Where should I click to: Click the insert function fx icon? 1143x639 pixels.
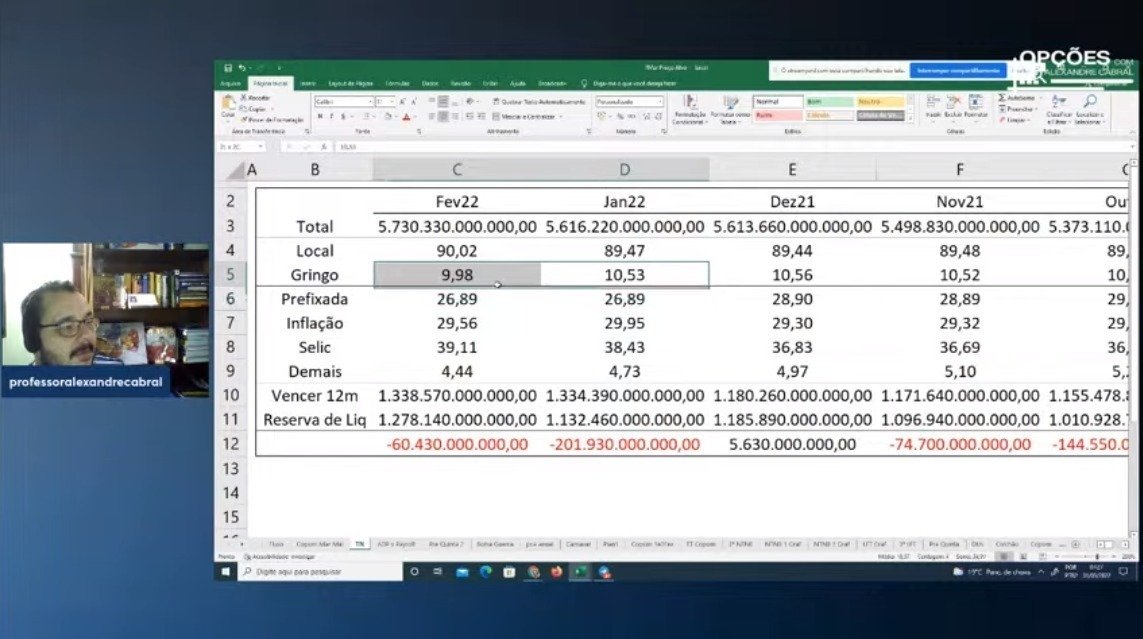tap(324, 146)
